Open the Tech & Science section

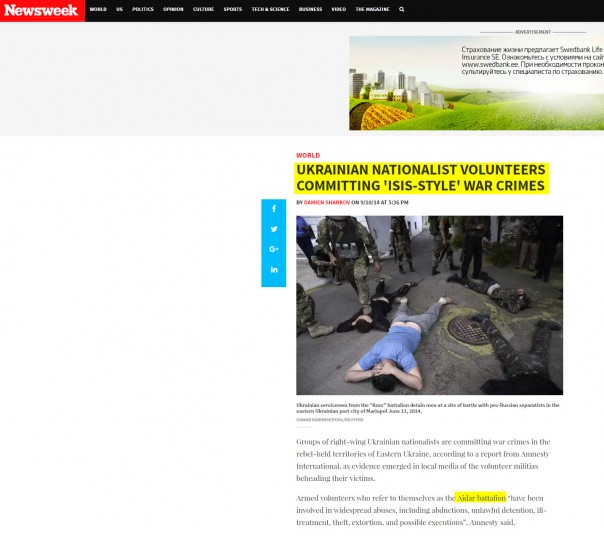(x=270, y=9)
